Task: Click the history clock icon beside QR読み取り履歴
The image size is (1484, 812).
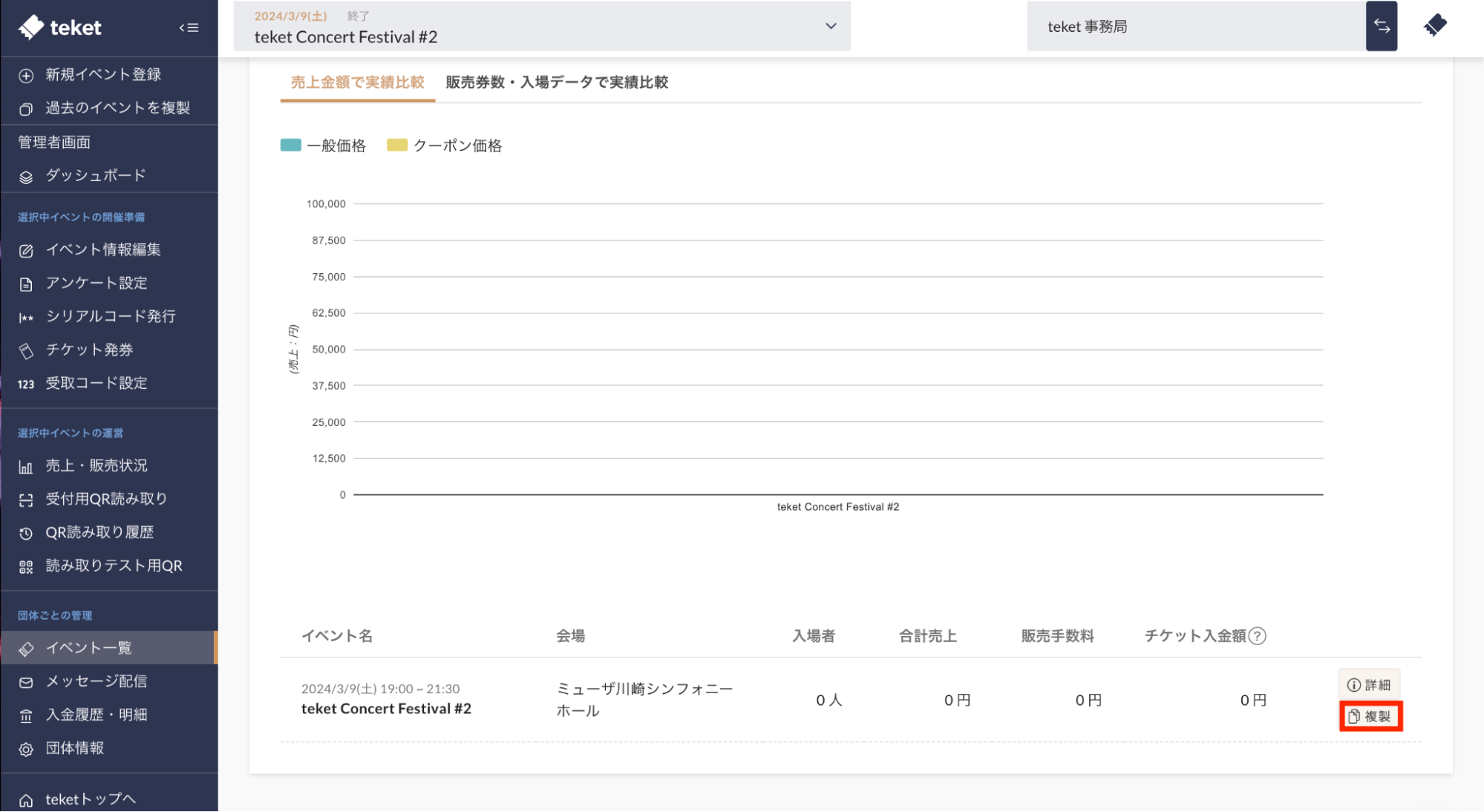Action: [x=26, y=533]
